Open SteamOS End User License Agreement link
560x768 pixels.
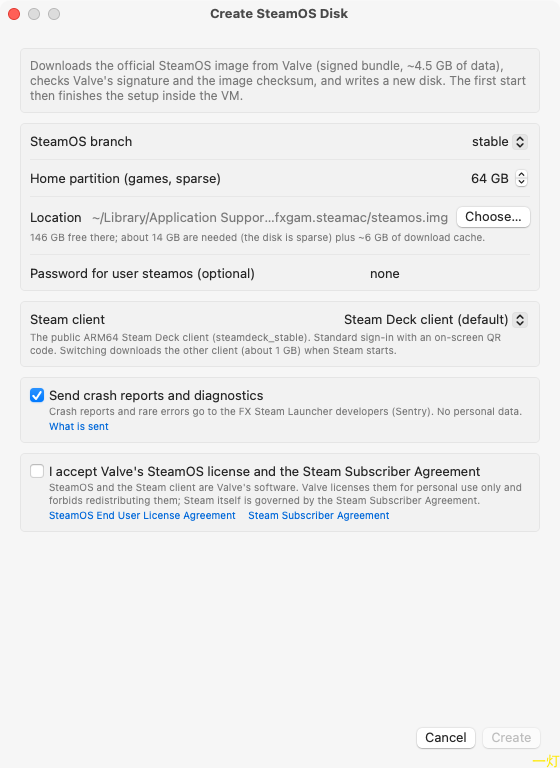tap(142, 515)
